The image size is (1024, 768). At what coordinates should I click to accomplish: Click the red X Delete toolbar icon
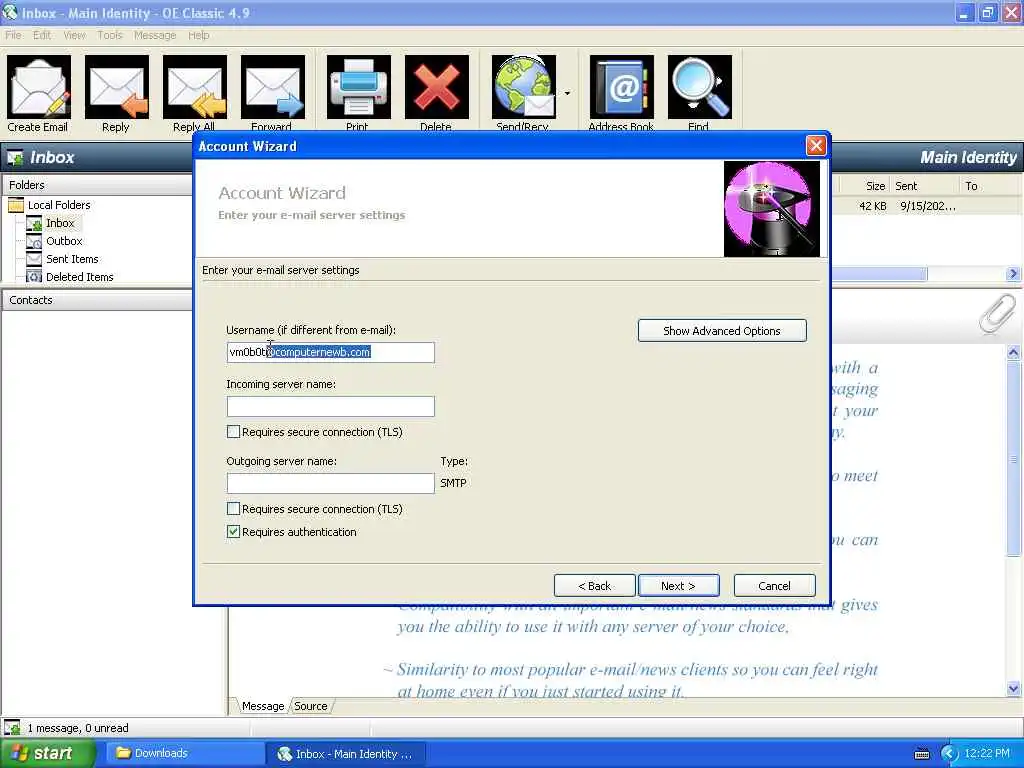(x=436, y=88)
